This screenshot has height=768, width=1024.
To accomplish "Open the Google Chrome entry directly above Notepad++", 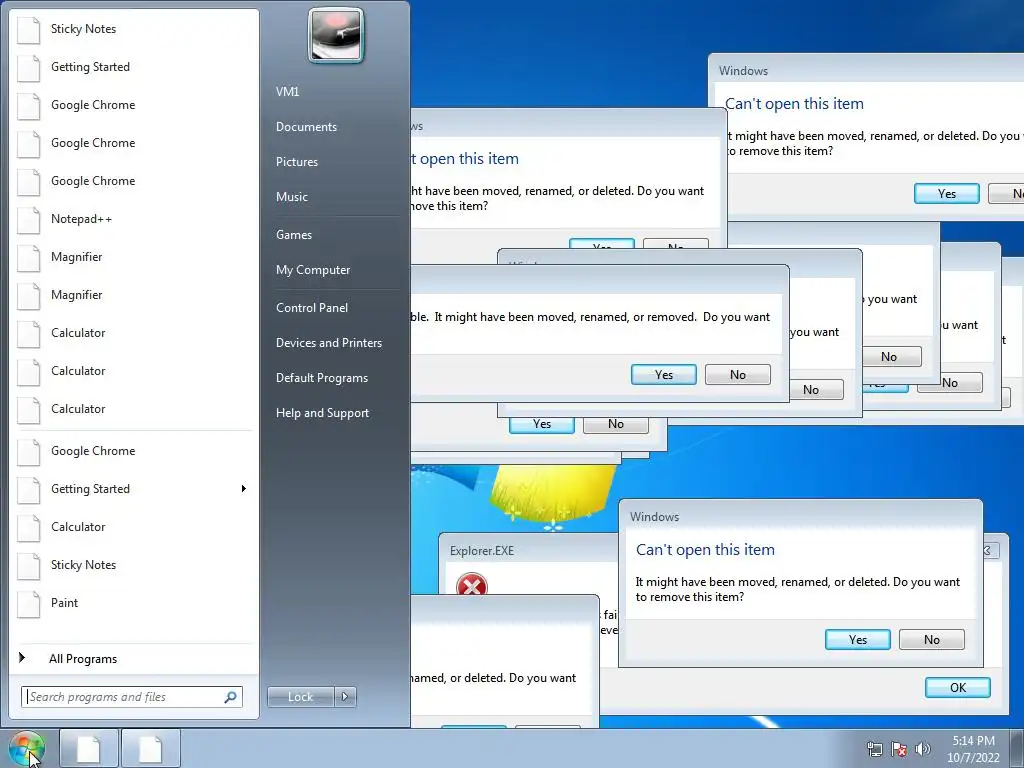I will pyautogui.click(x=134, y=181).
